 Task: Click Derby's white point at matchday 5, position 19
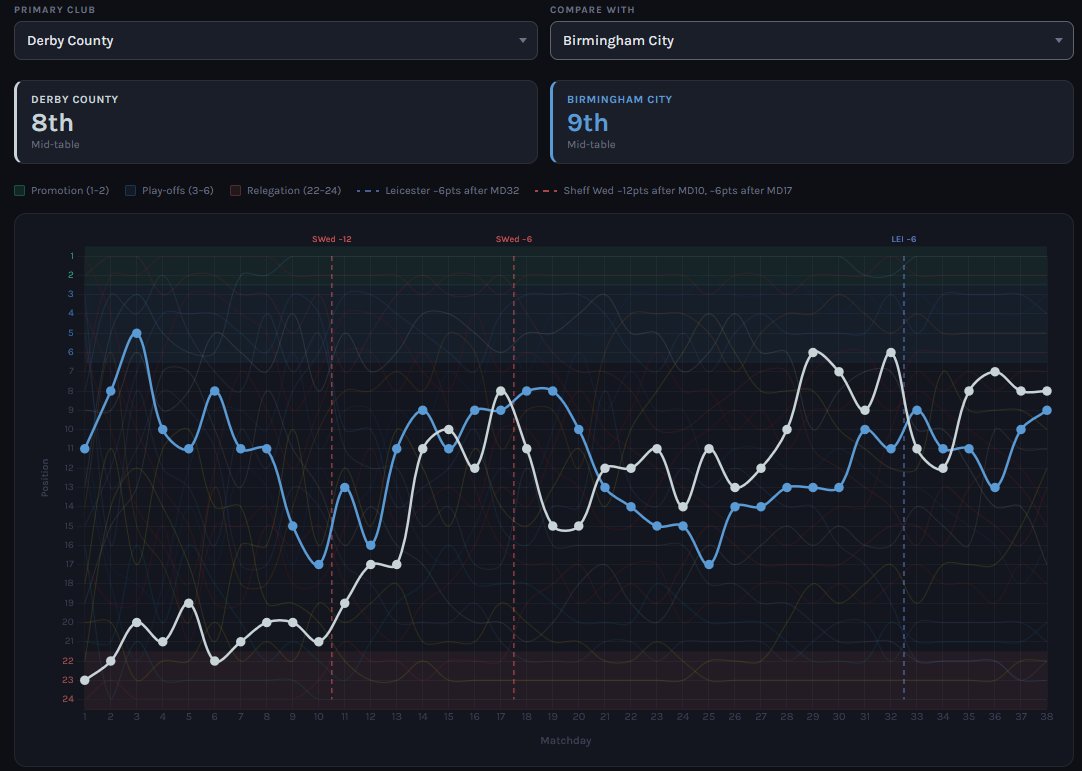(188, 603)
